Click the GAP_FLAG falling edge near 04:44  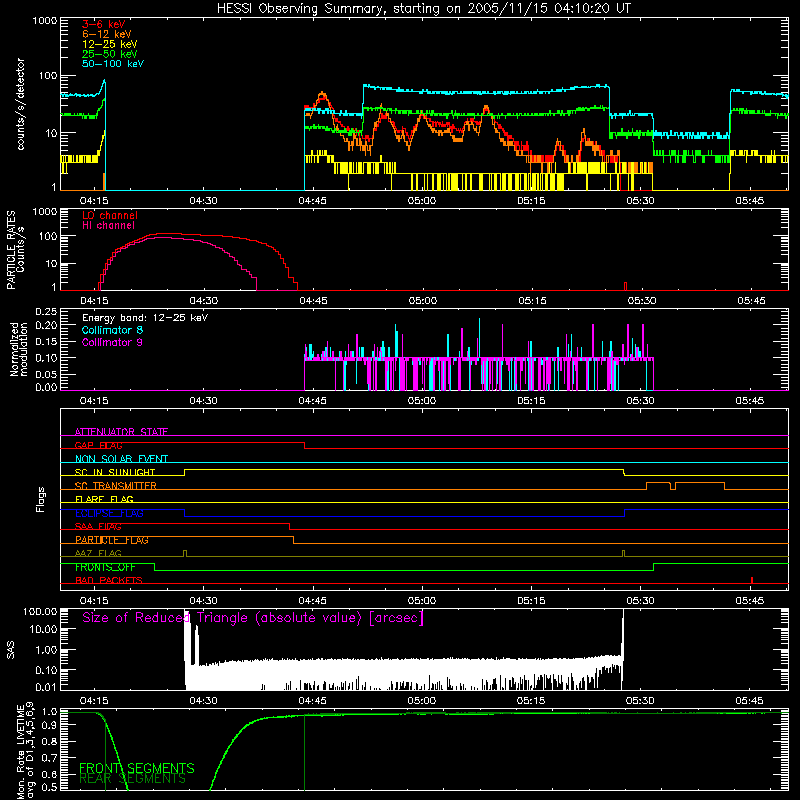[305, 445]
